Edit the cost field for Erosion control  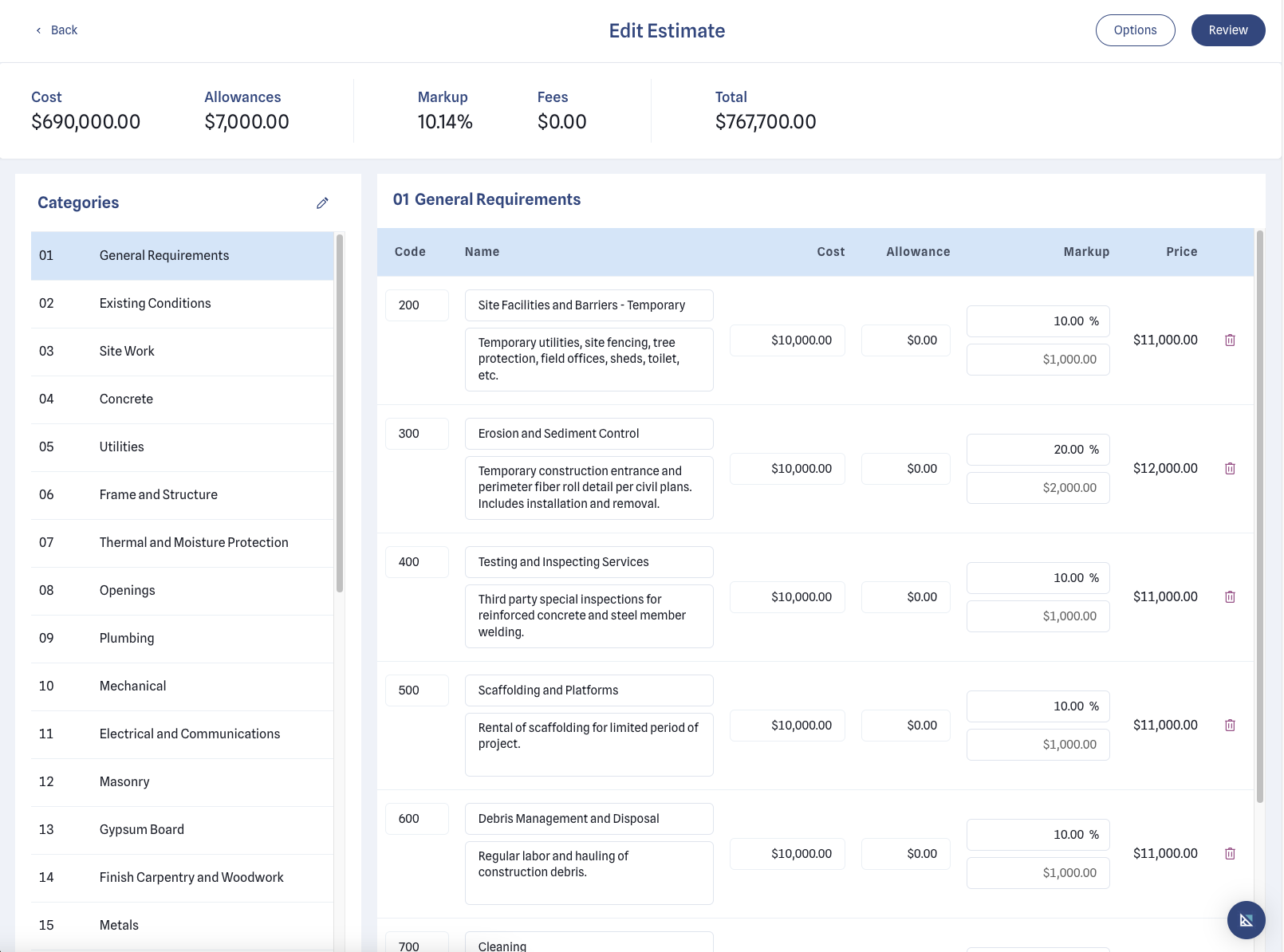(x=787, y=468)
